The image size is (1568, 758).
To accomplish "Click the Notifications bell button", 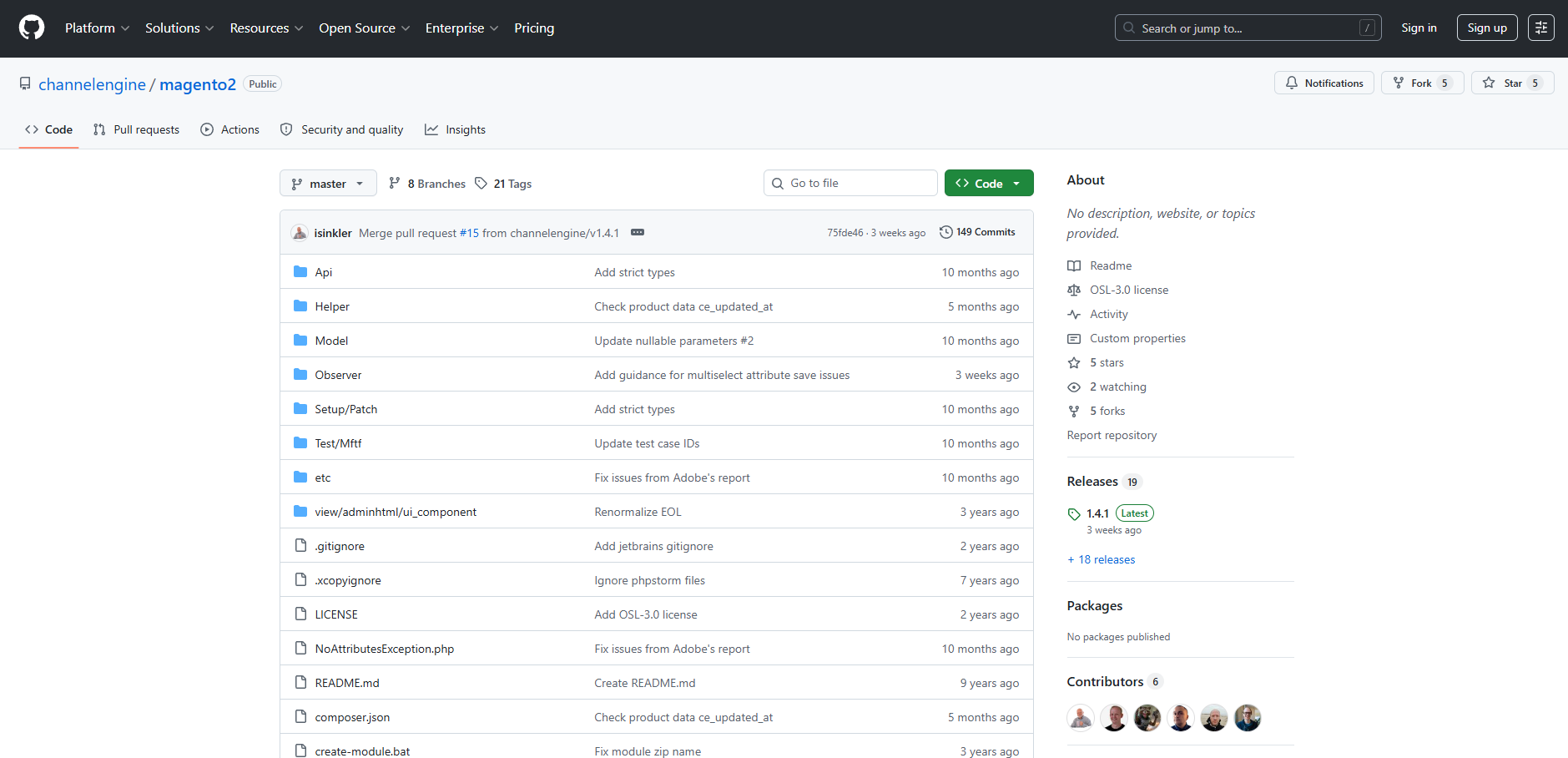I will 1323,83.
